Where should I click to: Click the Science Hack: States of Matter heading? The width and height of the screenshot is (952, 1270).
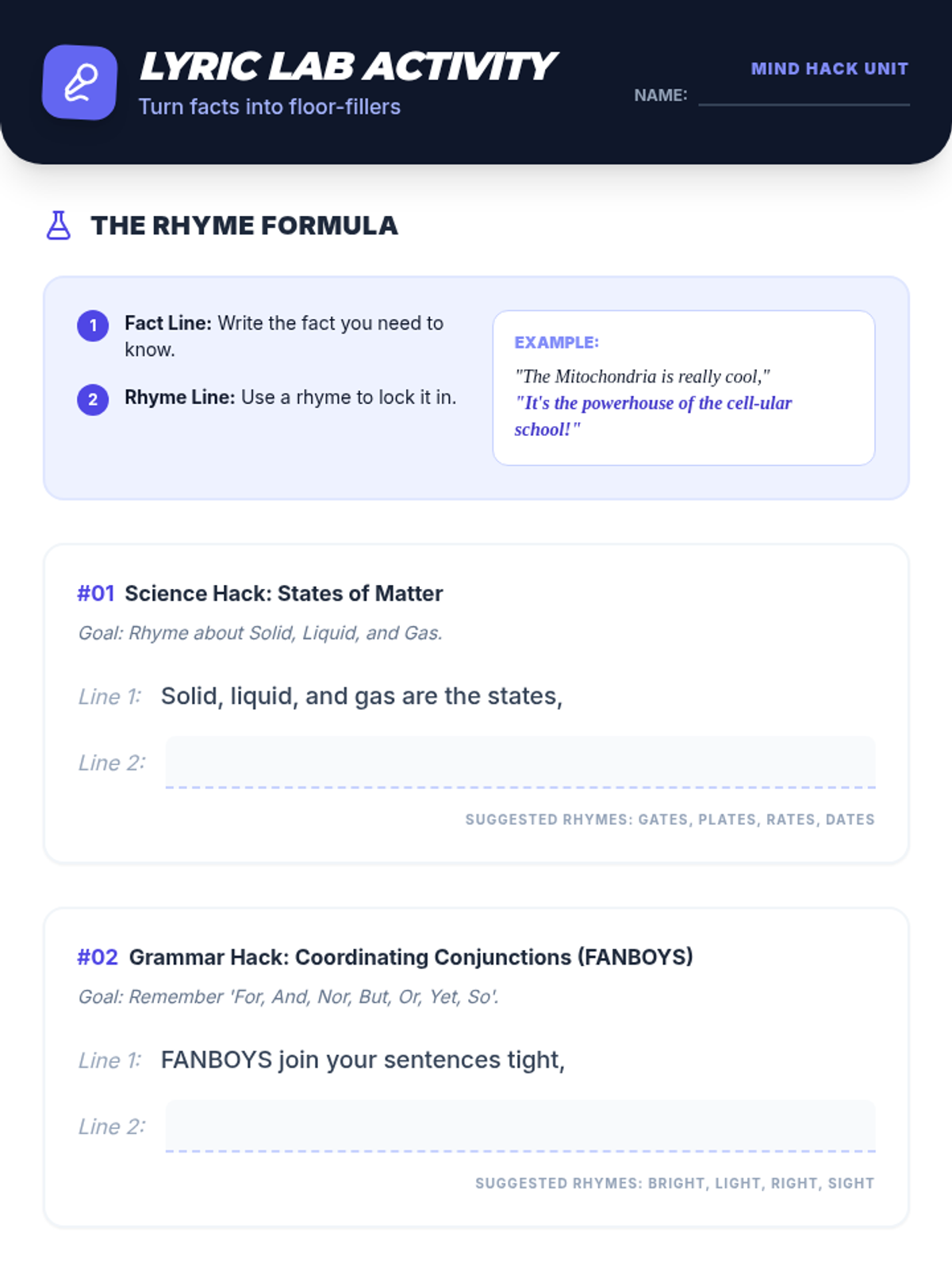(283, 593)
